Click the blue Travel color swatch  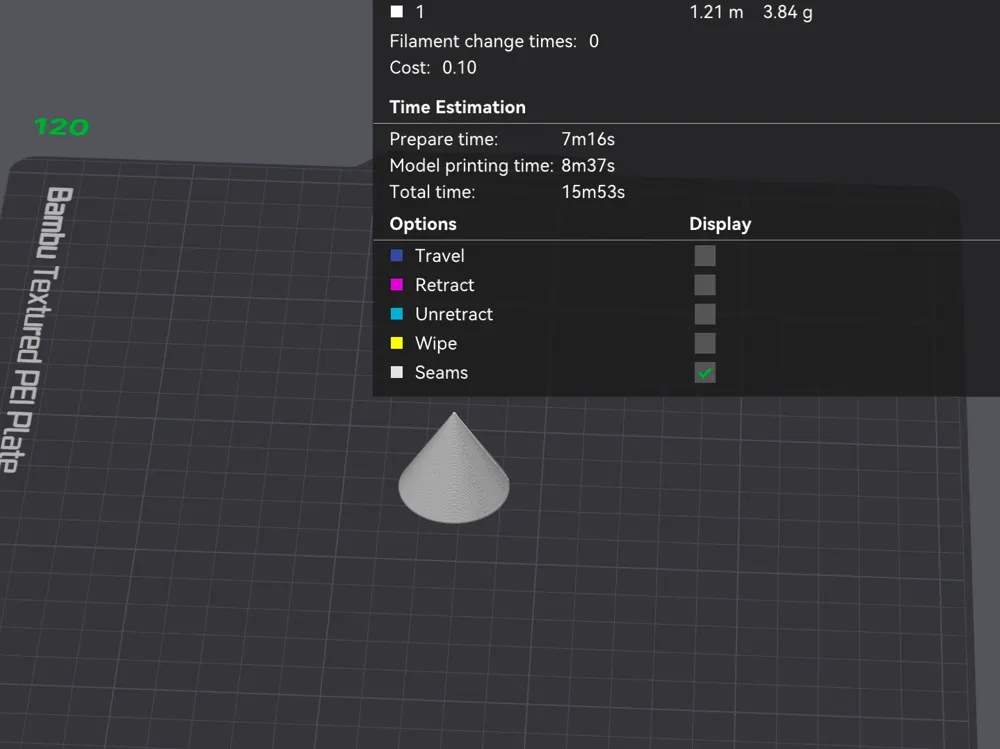(x=397, y=256)
